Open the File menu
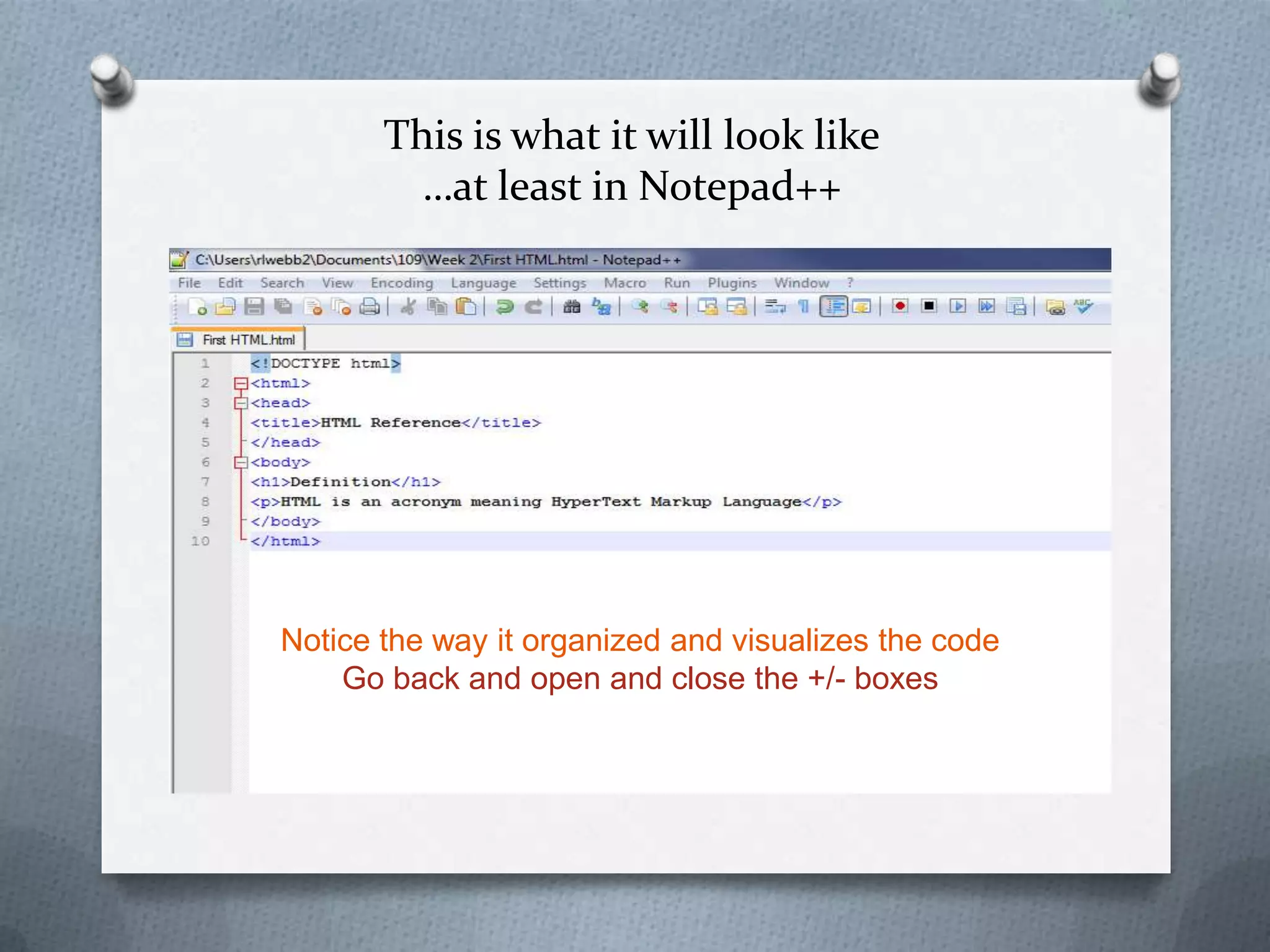 [189, 283]
